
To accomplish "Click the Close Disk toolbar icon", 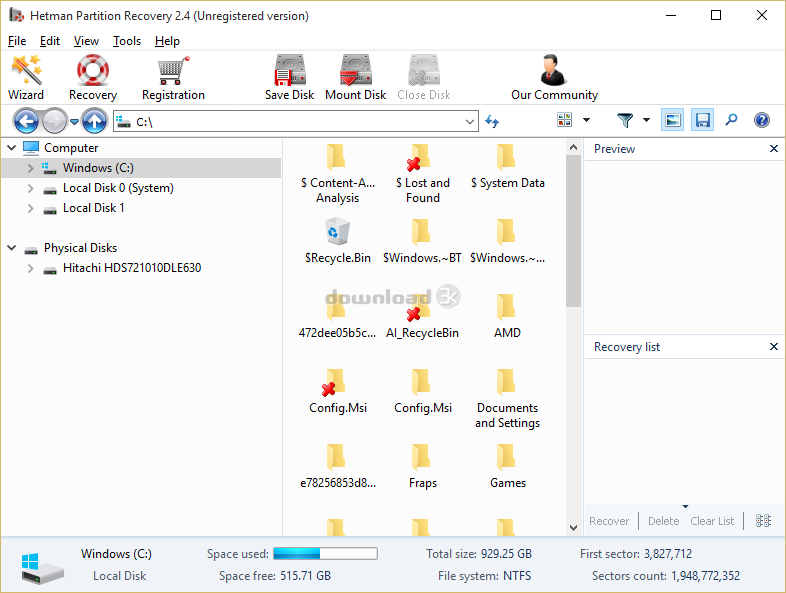I will (x=424, y=70).
